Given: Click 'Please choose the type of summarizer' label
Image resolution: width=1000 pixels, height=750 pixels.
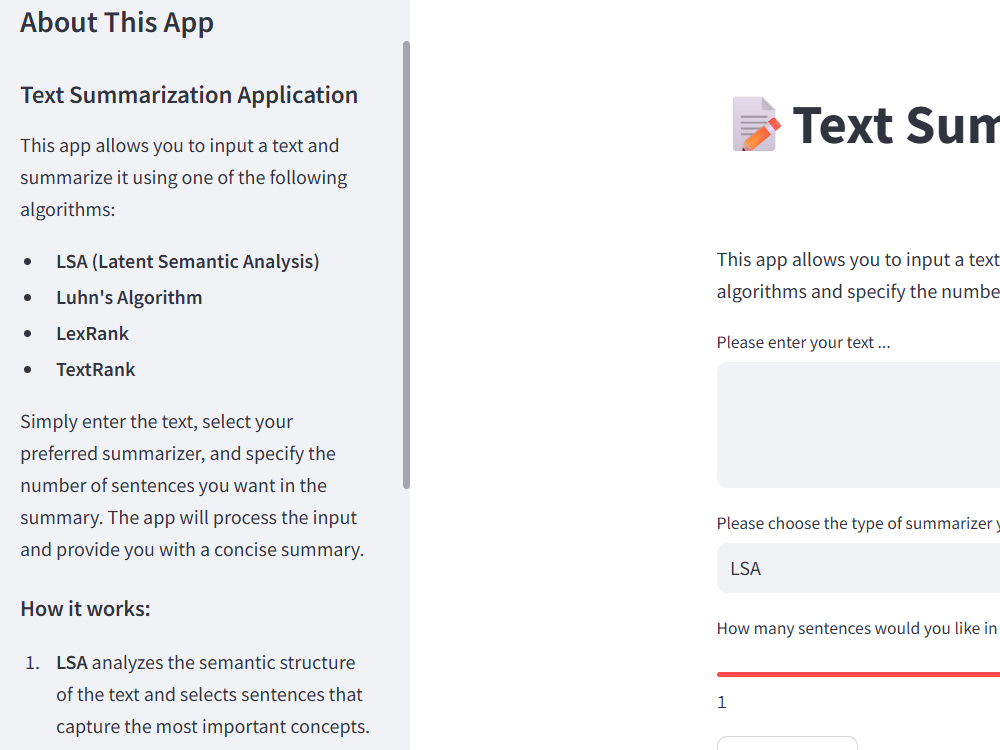Looking at the screenshot, I should coord(858,524).
